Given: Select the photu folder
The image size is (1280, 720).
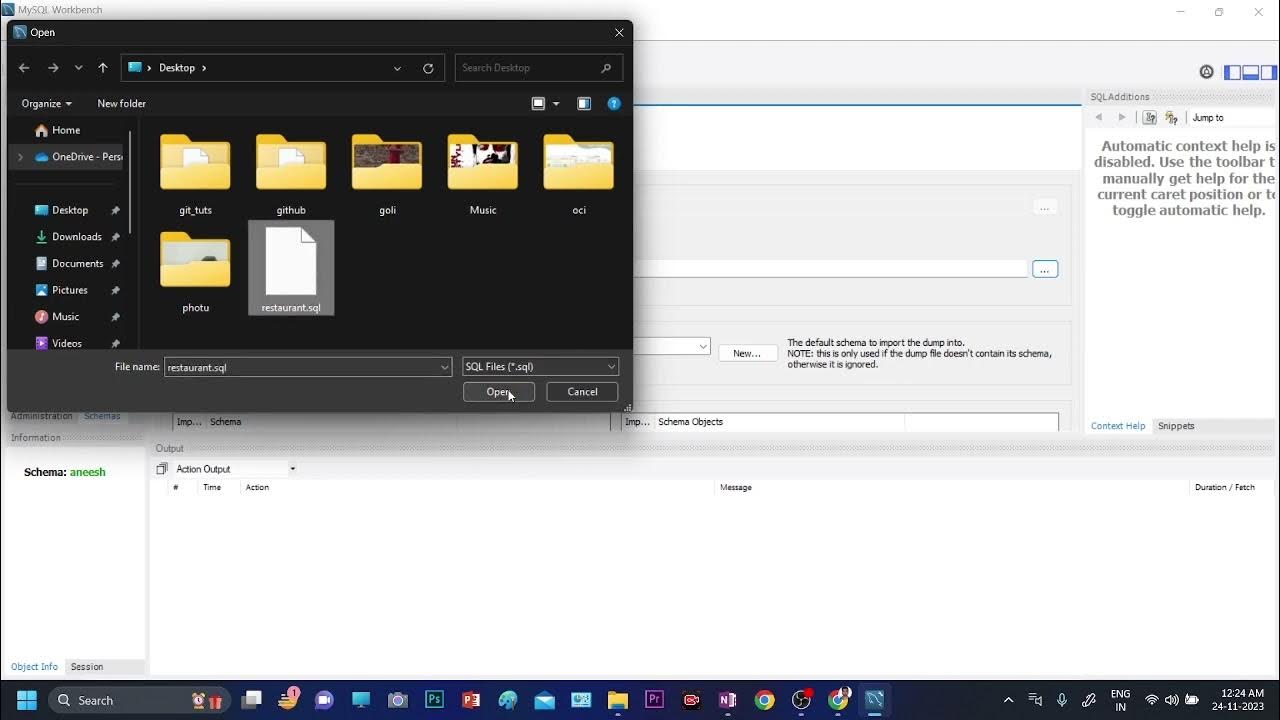Looking at the screenshot, I should 195,271.
